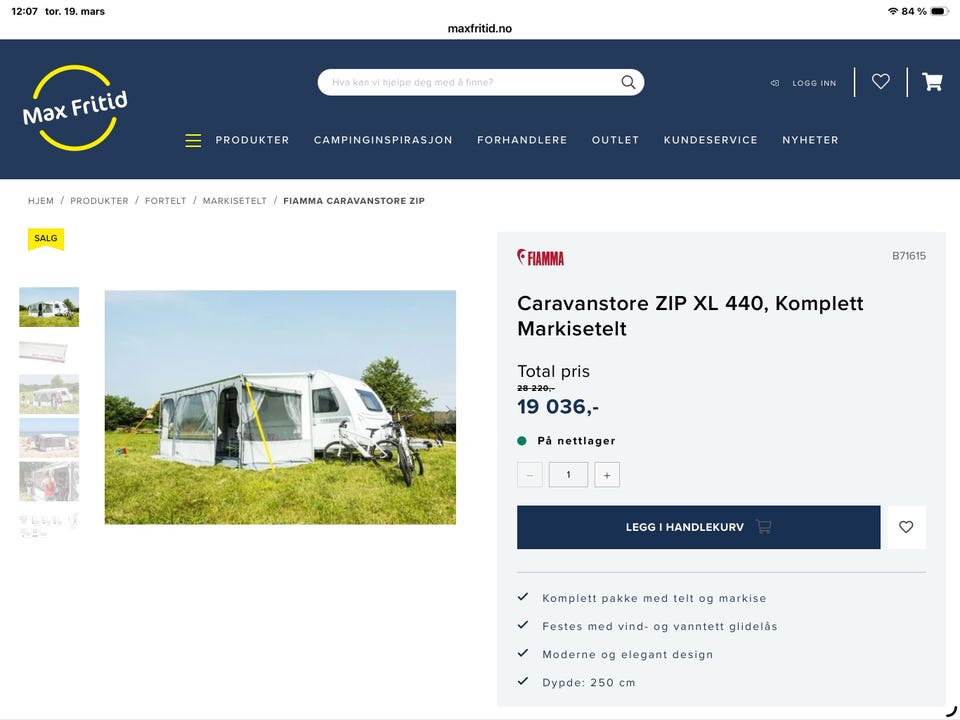Add product to favorites heart button
Screen dimensions: 960x720
[906, 527]
